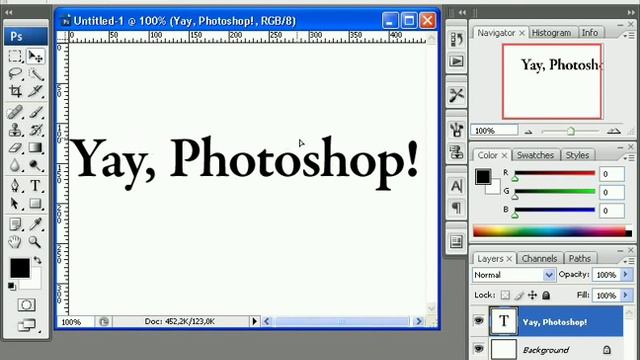Select the Blur tool

tap(15, 165)
